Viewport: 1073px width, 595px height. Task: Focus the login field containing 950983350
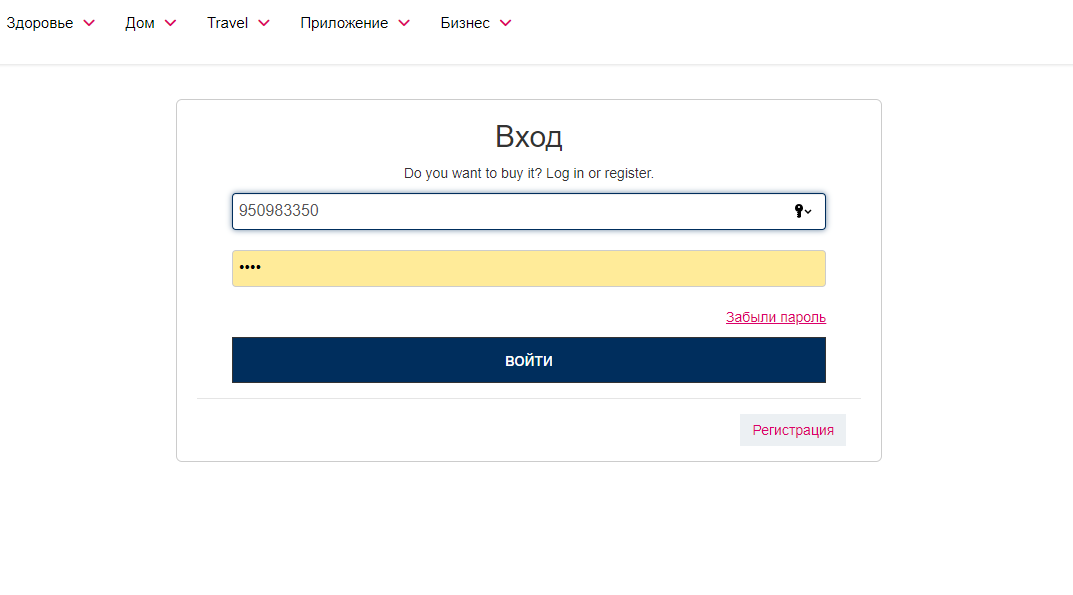coord(500,211)
